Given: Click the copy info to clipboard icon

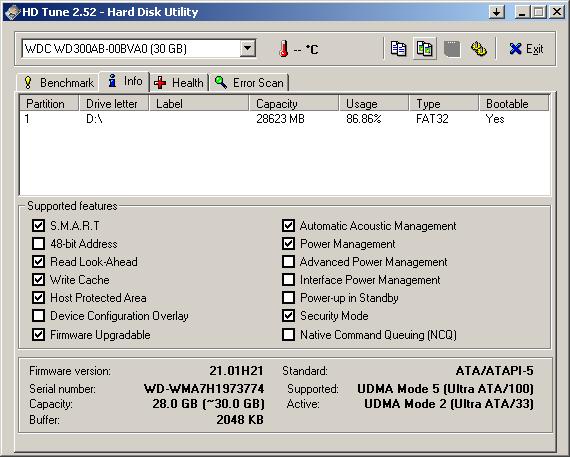Looking at the screenshot, I should [x=398, y=49].
